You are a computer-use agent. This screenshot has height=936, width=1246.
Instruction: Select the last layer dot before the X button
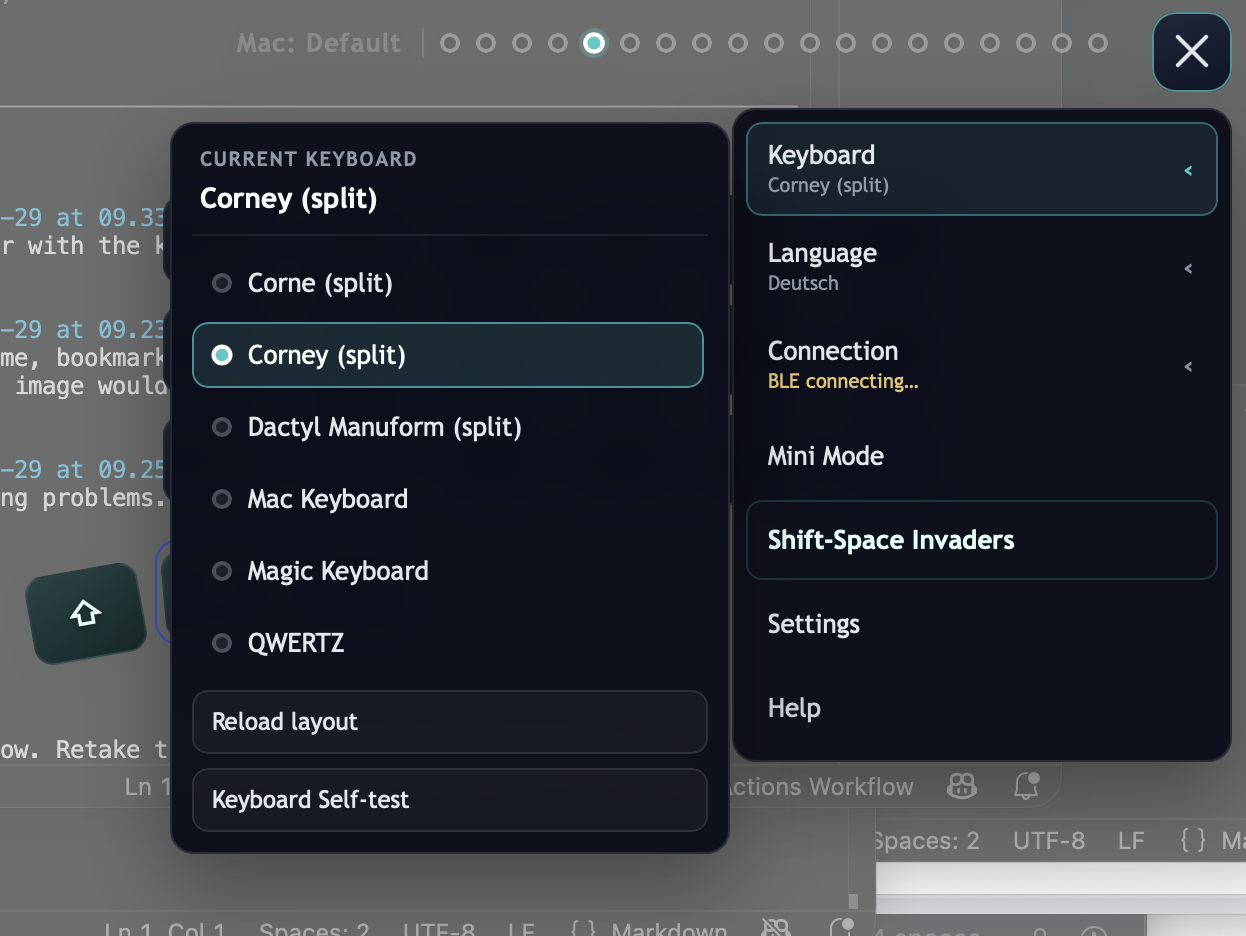pos(1098,43)
